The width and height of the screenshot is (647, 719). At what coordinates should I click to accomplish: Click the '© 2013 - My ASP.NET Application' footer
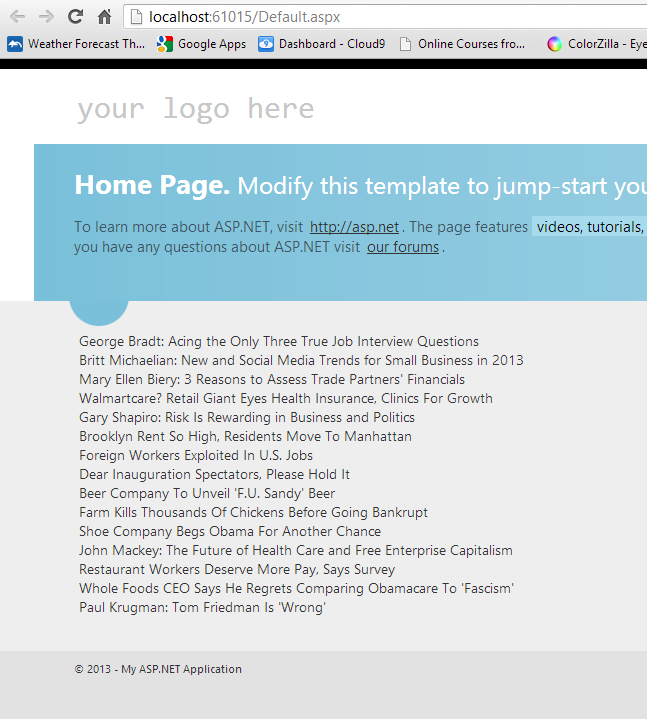[x=158, y=669]
